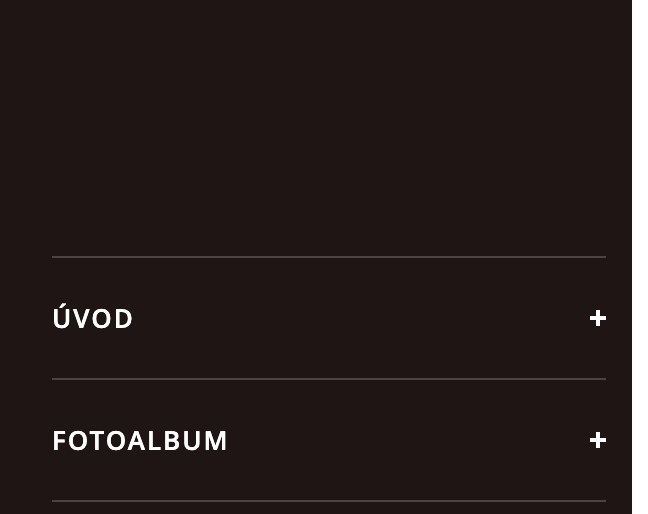Tap the FOTOALBUM text in the menu

coord(140,441)
